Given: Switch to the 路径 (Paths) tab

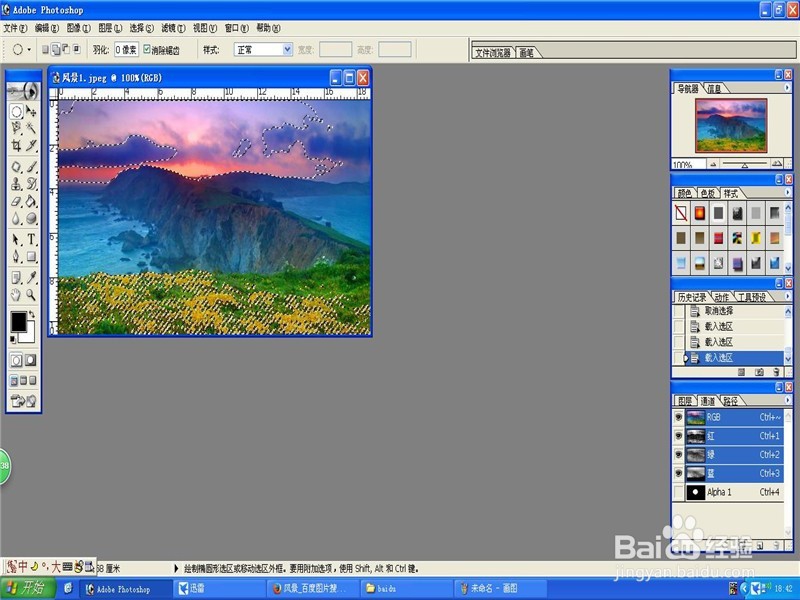Looking at the screenshot, I should pyautogui.click(x=730, y=401).
